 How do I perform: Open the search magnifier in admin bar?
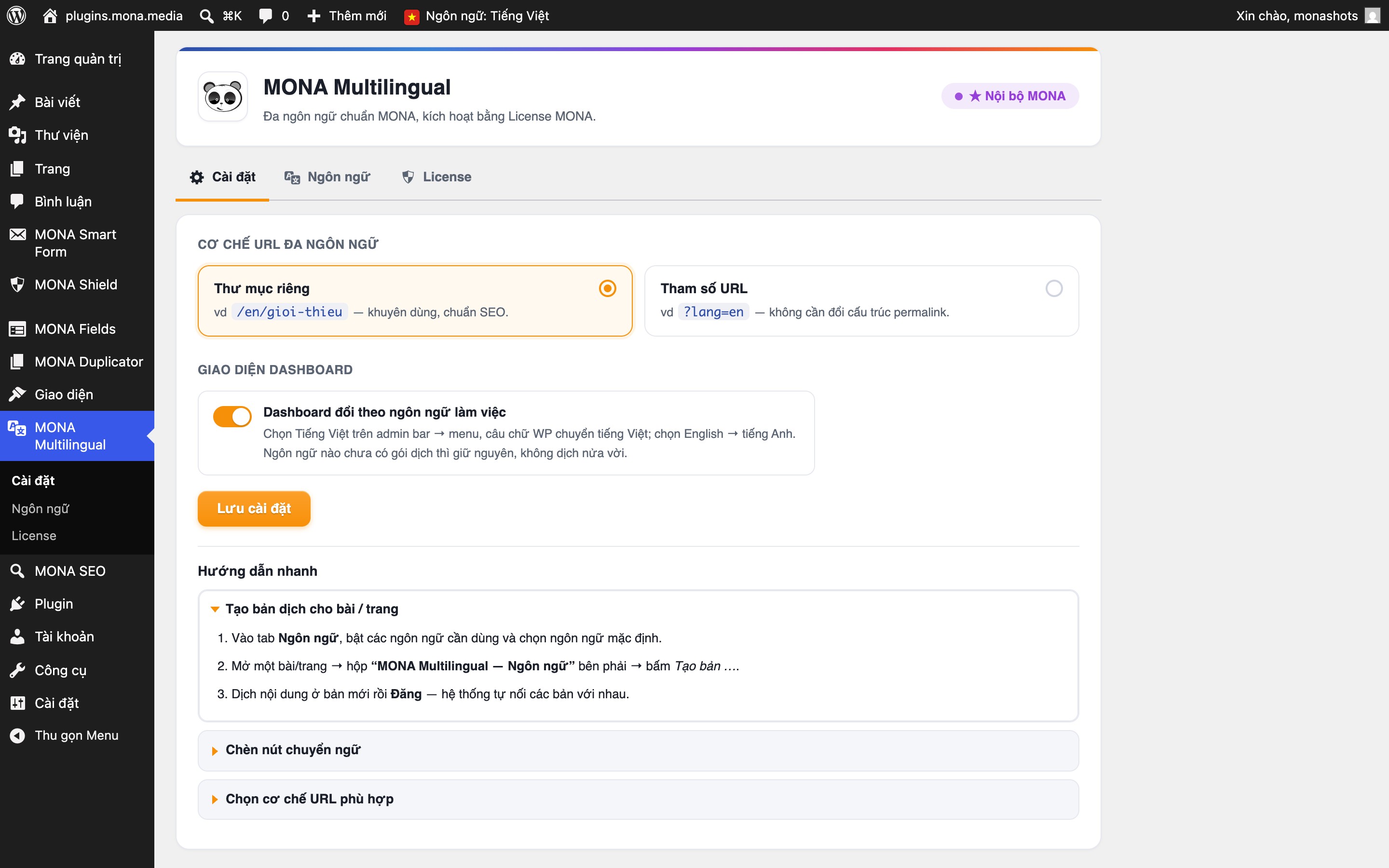pyautogui.click(x=206, y=15)
